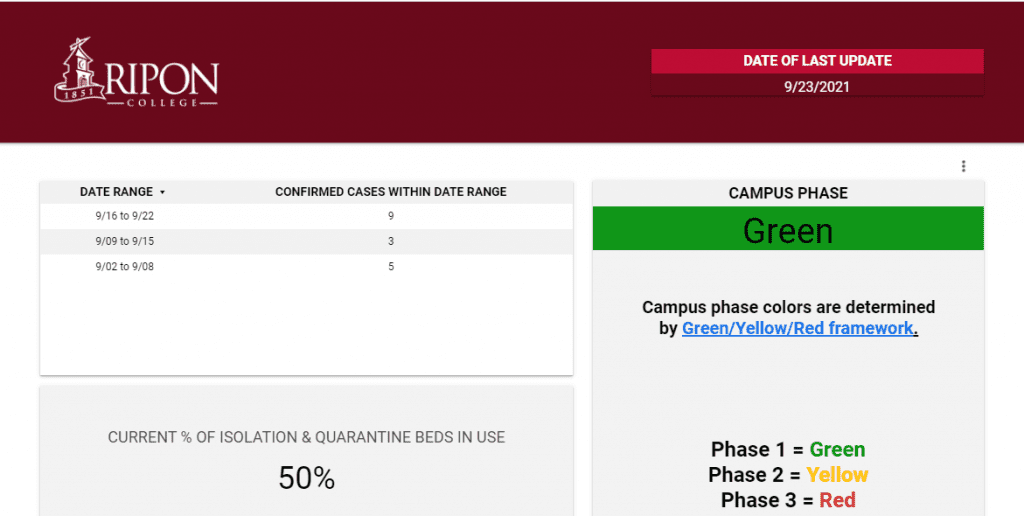The height and width of the screenshot is (516, 1024).
Task: Click the Phase 2 = Yellow label
Action: [x=788, y=474]
